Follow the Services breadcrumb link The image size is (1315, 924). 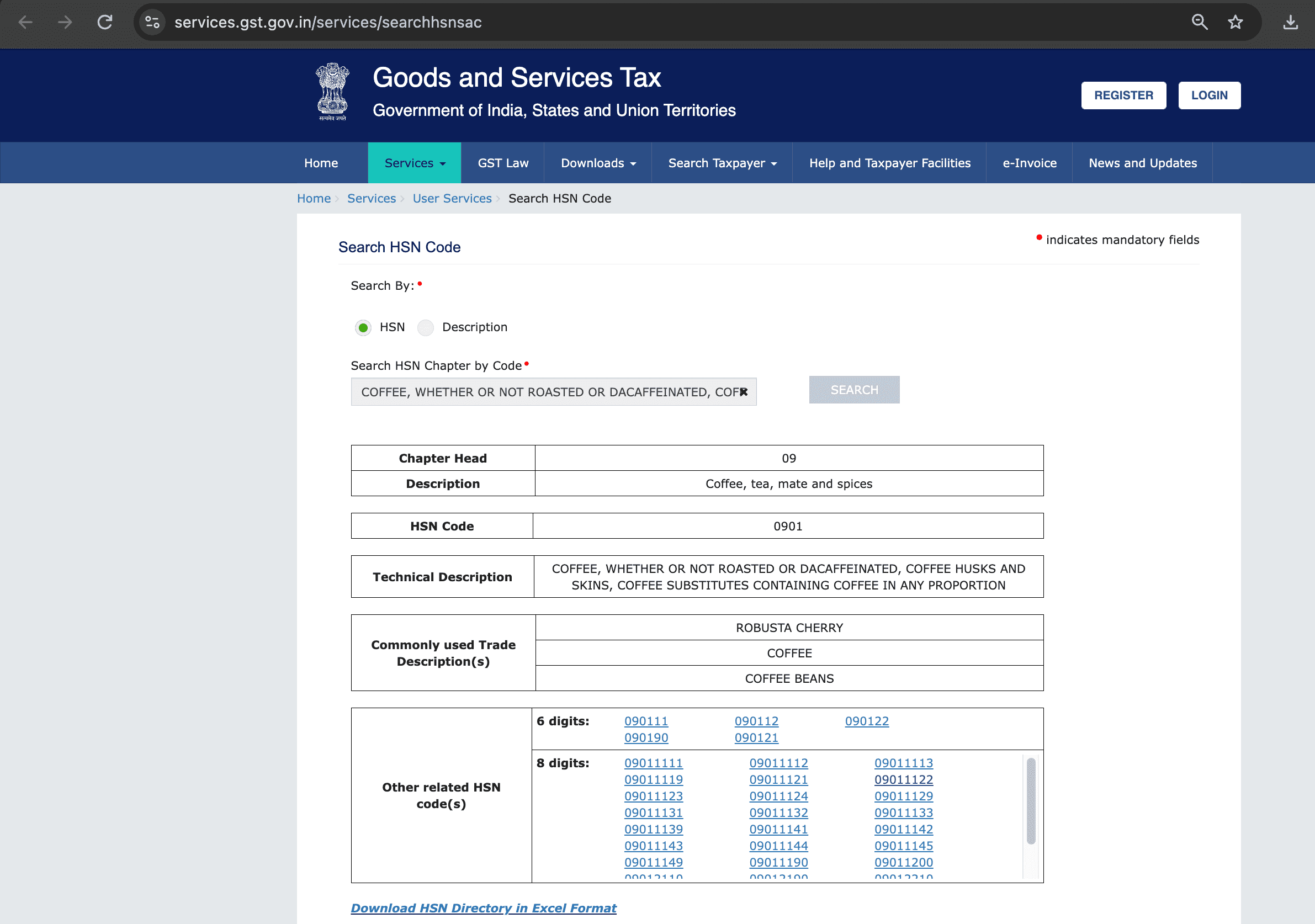(x=371, y=199)
